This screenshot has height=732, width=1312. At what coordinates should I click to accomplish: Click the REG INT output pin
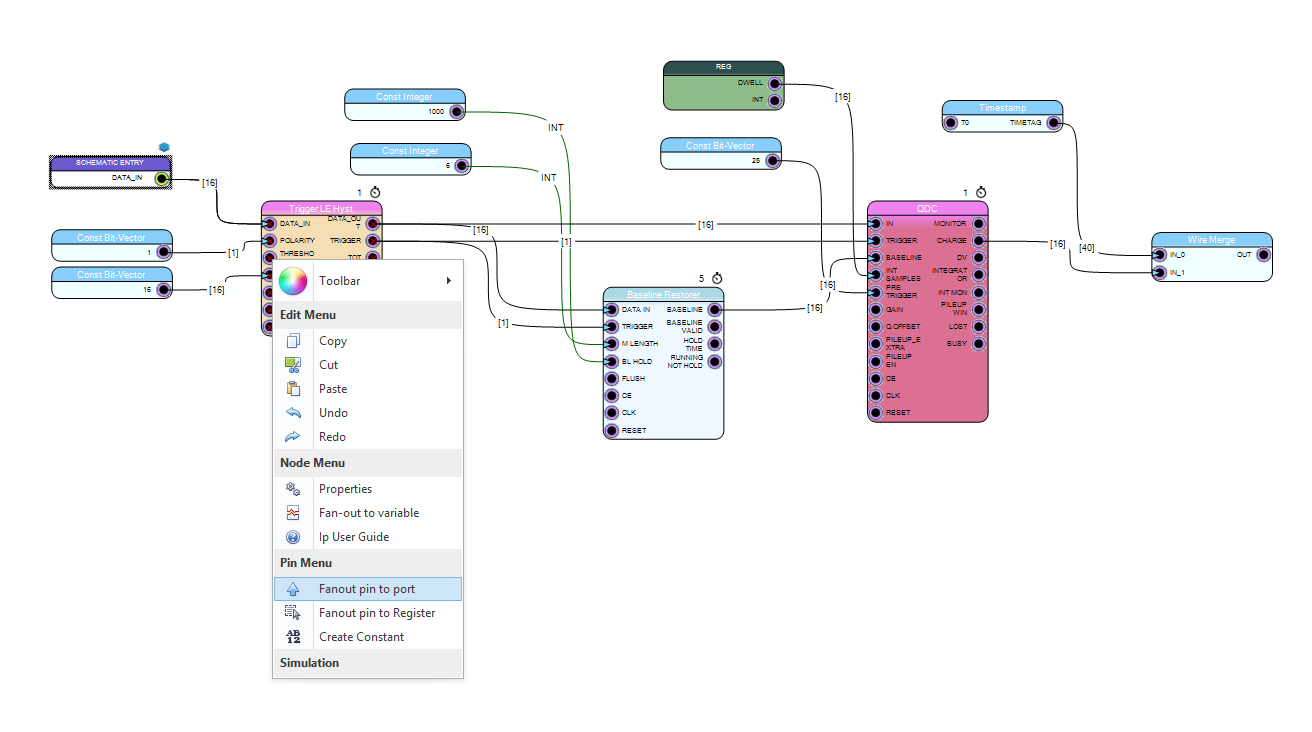click(774, 100)
